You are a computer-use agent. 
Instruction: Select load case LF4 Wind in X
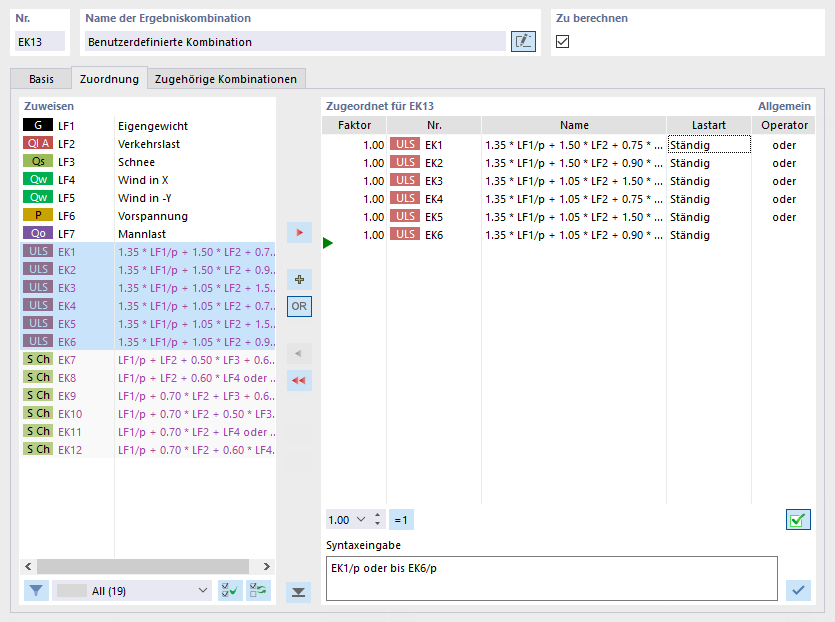point(148,180)
